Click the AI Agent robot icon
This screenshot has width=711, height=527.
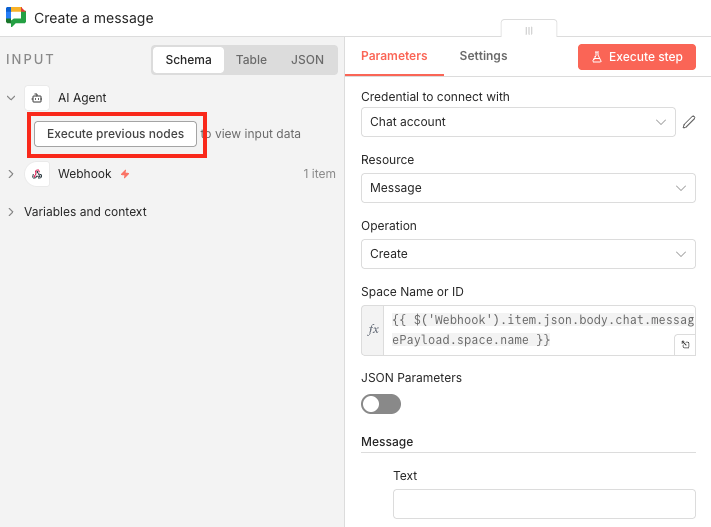point(37,98)
